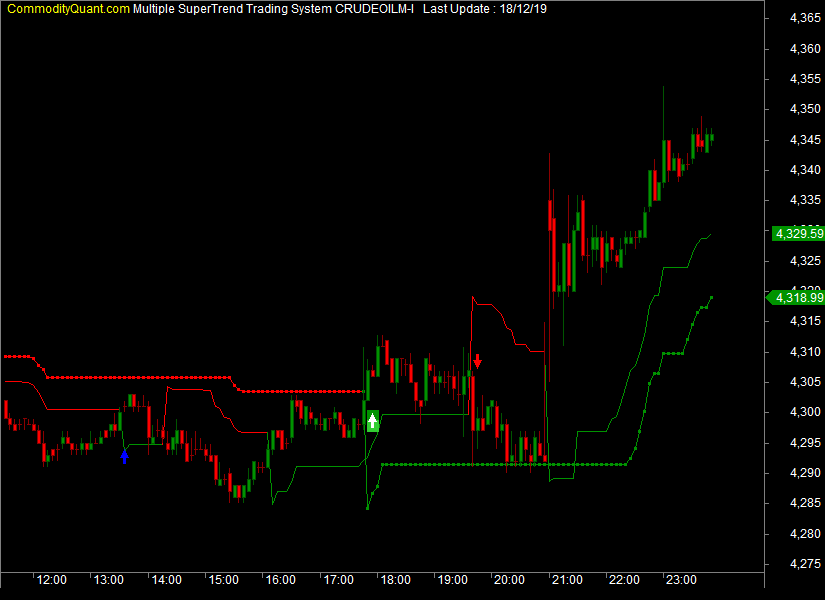This screenshot has height=600, width=825.
Task: Click the red down arrow sell signal
Action: click(477, 361)
